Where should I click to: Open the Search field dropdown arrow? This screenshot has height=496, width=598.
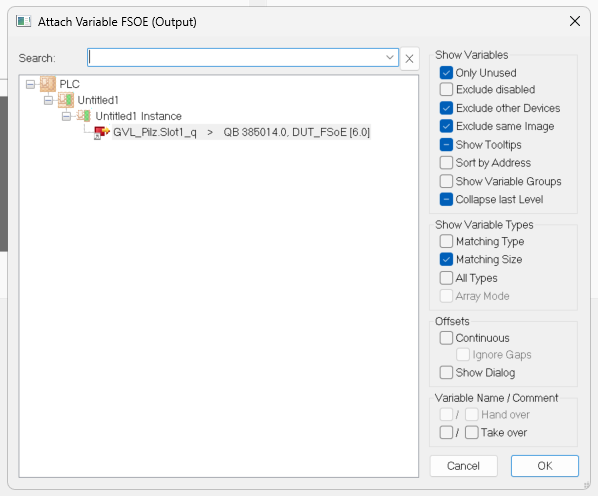(x=389, y=58)
